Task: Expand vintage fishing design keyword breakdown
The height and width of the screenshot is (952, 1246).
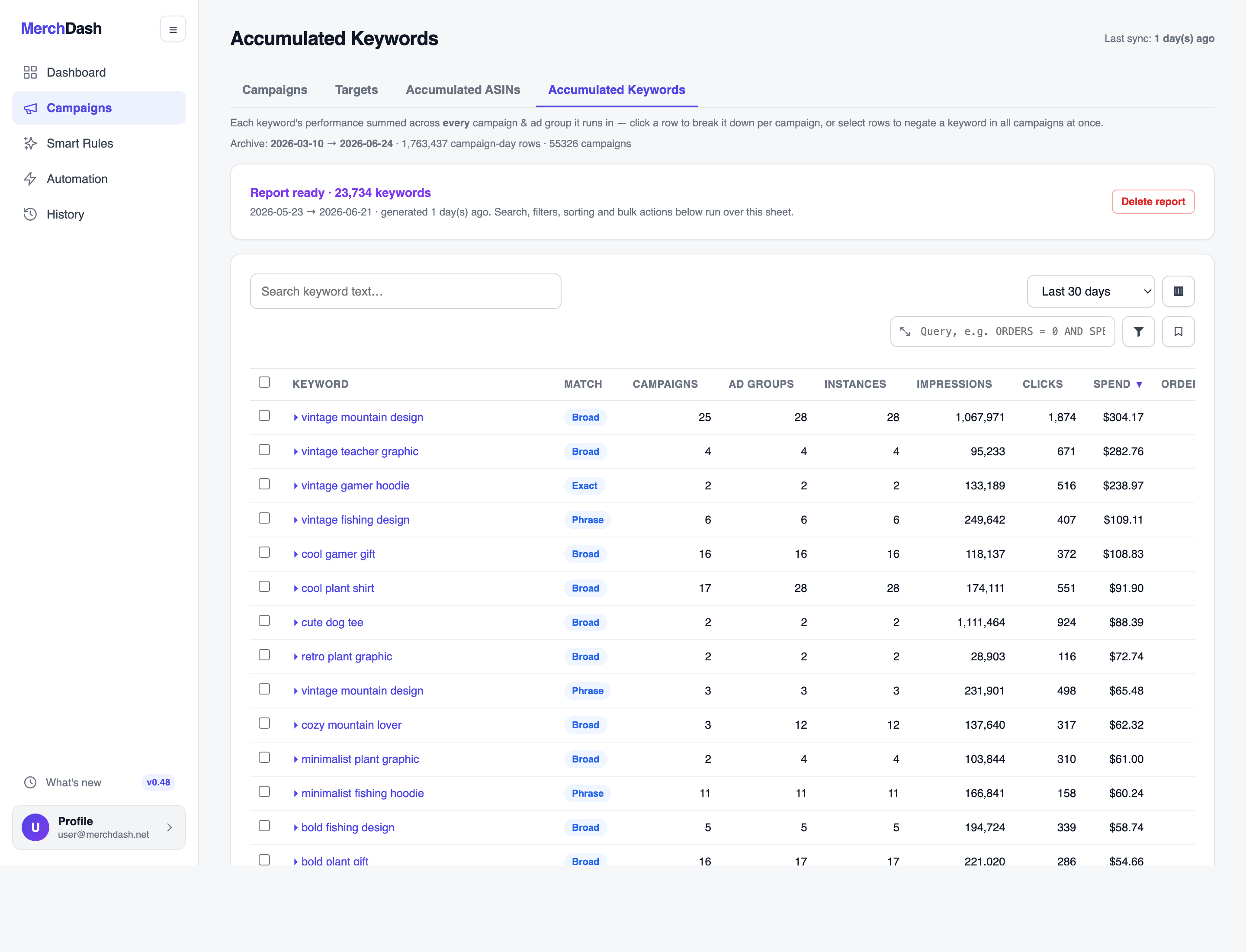Action: tap(296, 520)
